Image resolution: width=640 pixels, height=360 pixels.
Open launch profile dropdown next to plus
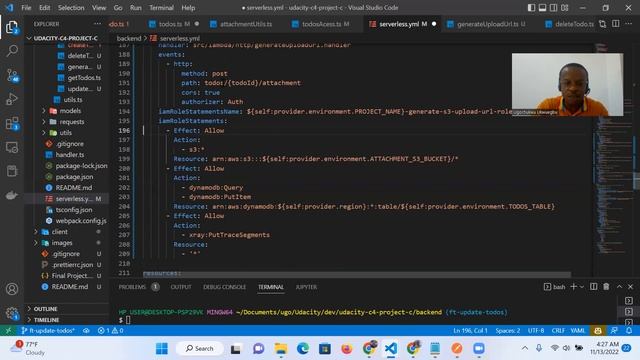coord(582,287)
